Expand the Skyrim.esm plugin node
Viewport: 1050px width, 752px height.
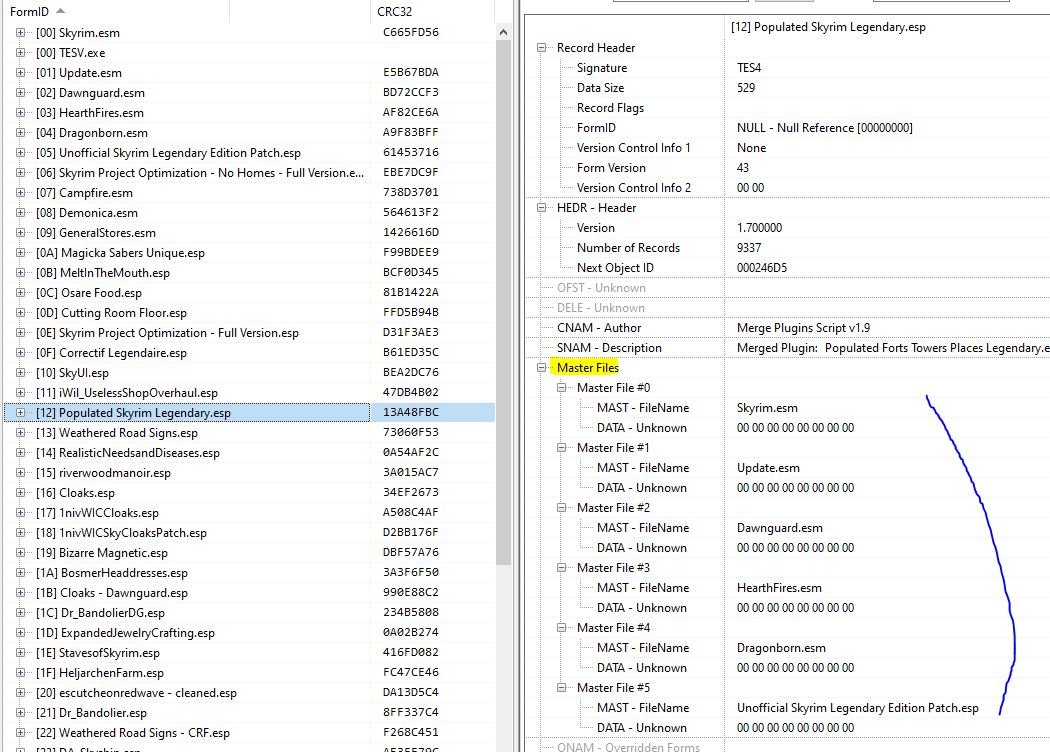[x=21, y=33]
